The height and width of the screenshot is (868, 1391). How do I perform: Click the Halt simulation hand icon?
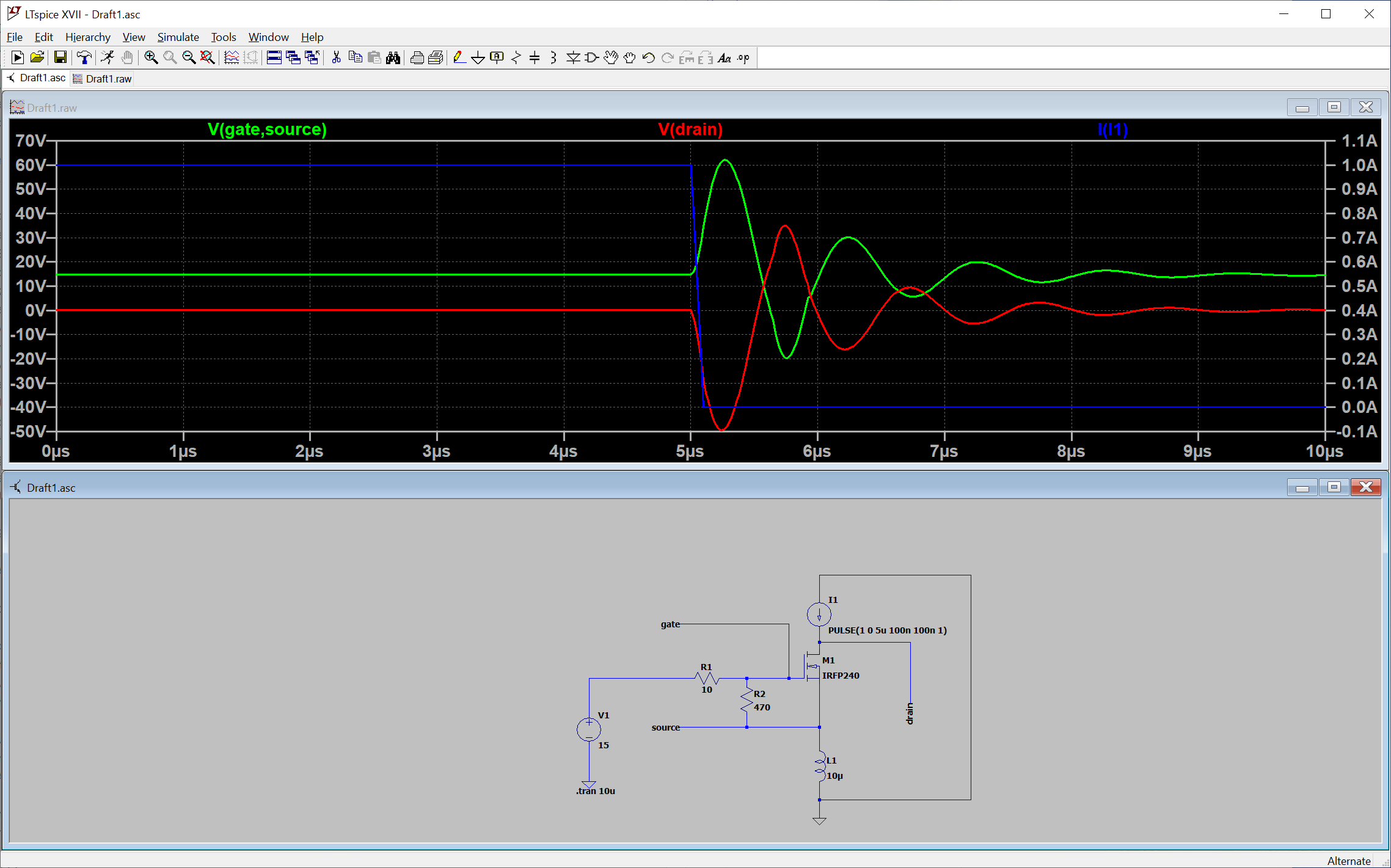[x=126, y=58]
